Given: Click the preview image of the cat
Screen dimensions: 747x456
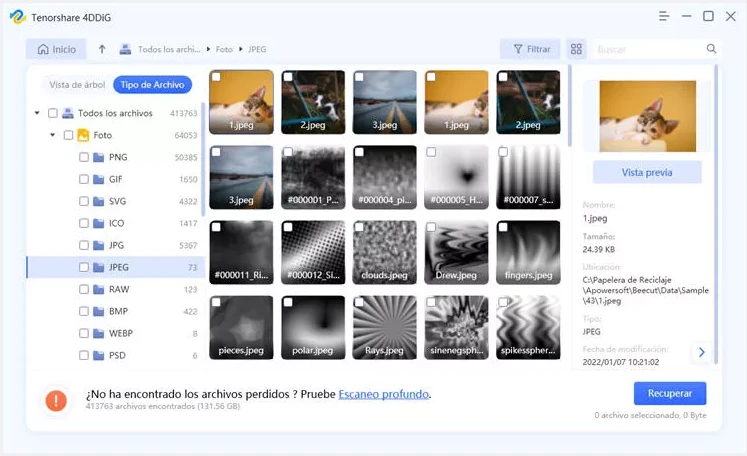Looking at the screenshot, I should point(647,116).
